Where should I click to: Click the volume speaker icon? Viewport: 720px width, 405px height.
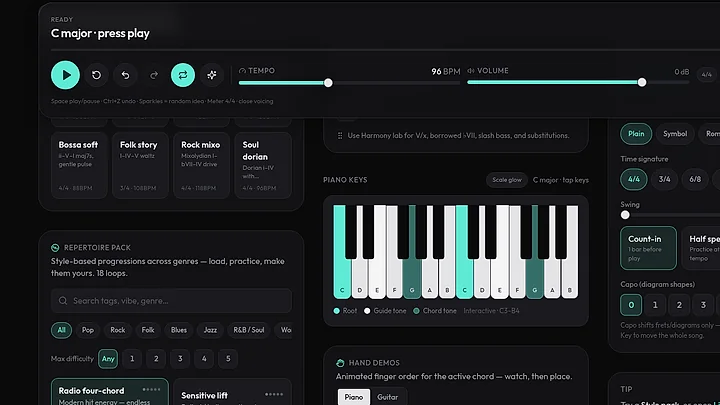[x=471, y=71]
